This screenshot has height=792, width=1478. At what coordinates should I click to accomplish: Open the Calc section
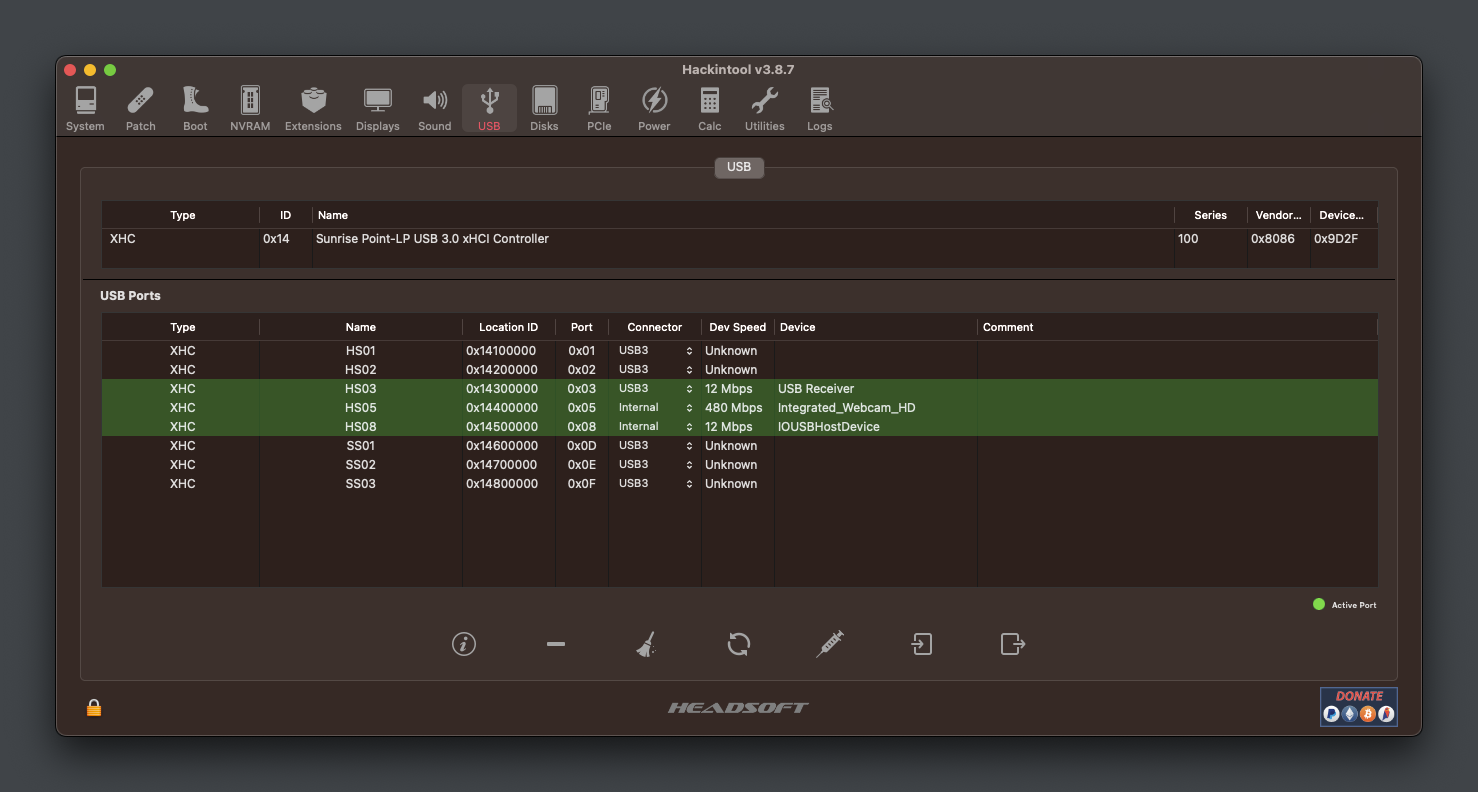[x=710, y=109]
